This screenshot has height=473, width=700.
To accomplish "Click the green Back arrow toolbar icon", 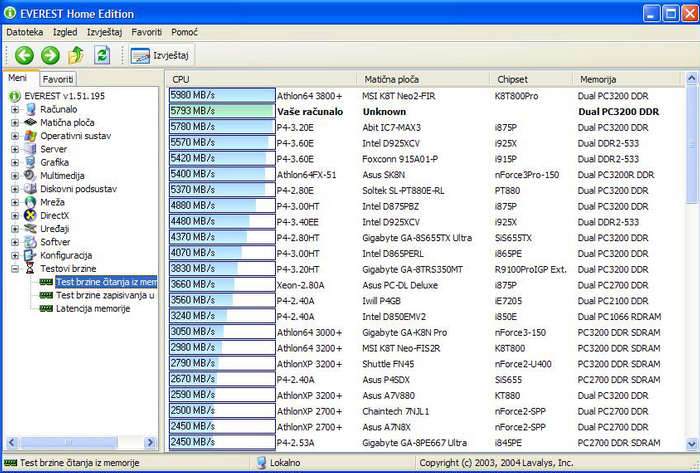I will (24, 55).
